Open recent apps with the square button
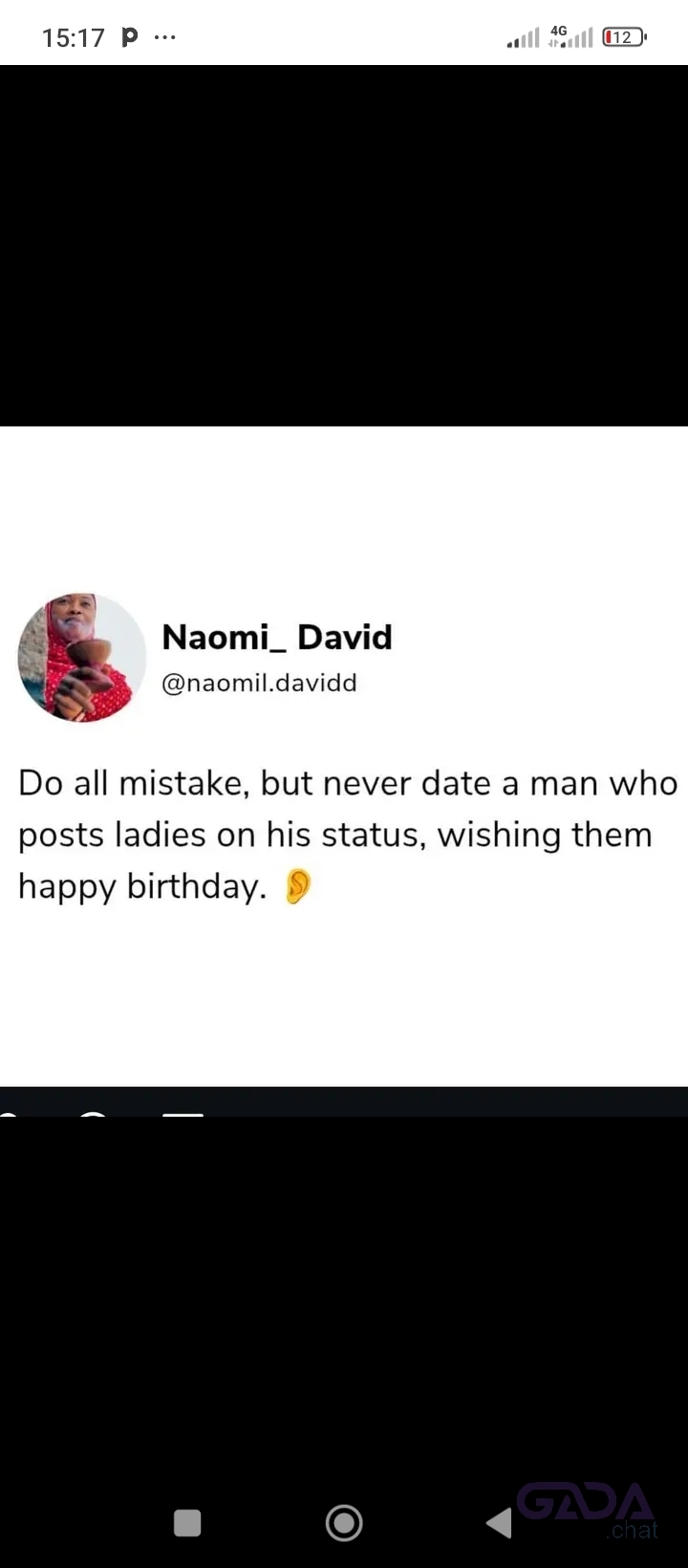The height and width of the screenshot is (1568, 688). (187, 1522)
